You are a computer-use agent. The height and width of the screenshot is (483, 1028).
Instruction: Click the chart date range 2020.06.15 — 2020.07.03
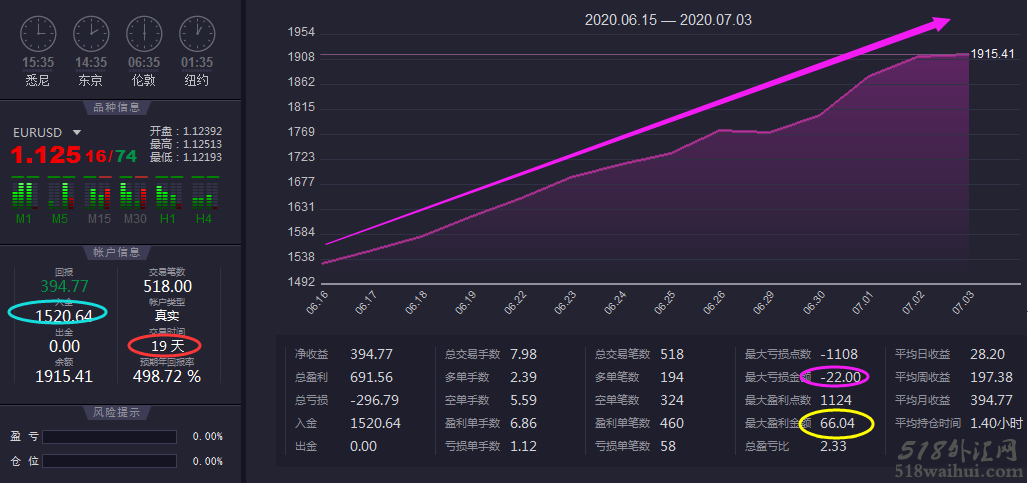click(x=668, y=20)
